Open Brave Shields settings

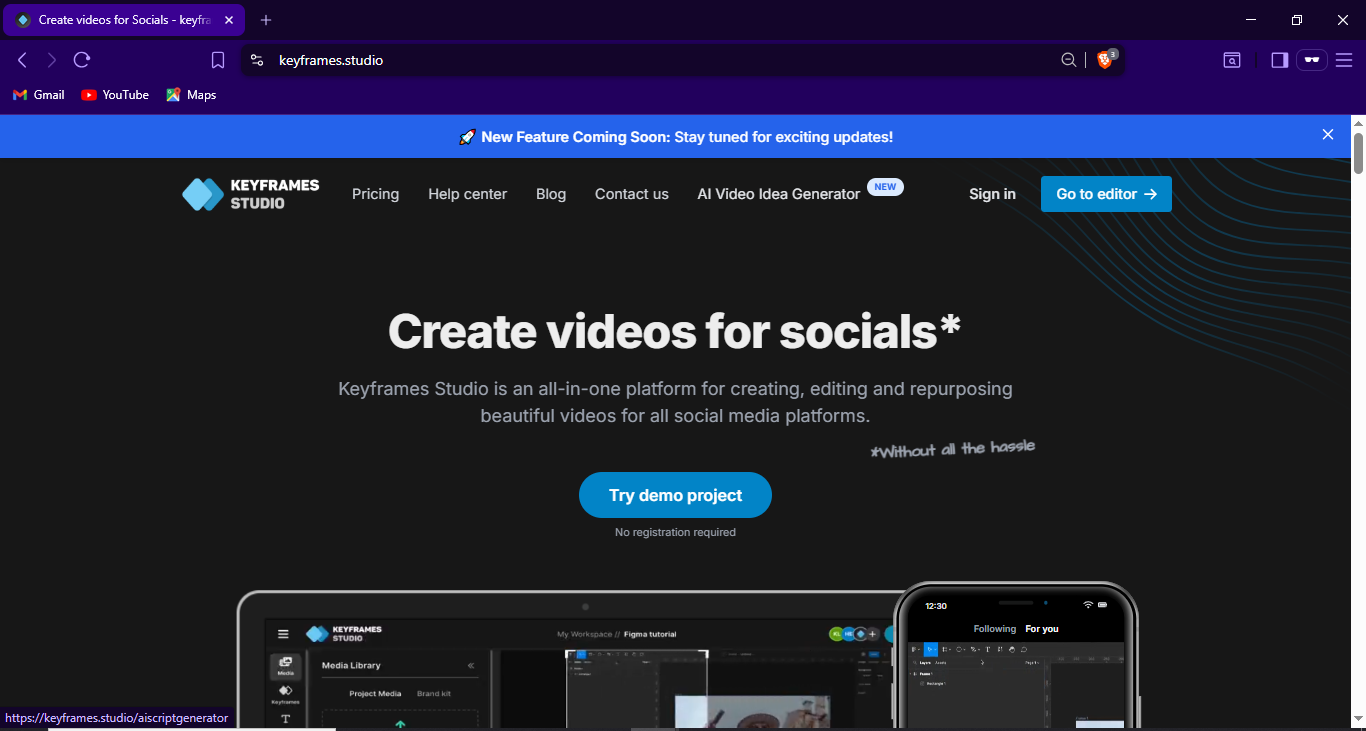coord(1105,59)
